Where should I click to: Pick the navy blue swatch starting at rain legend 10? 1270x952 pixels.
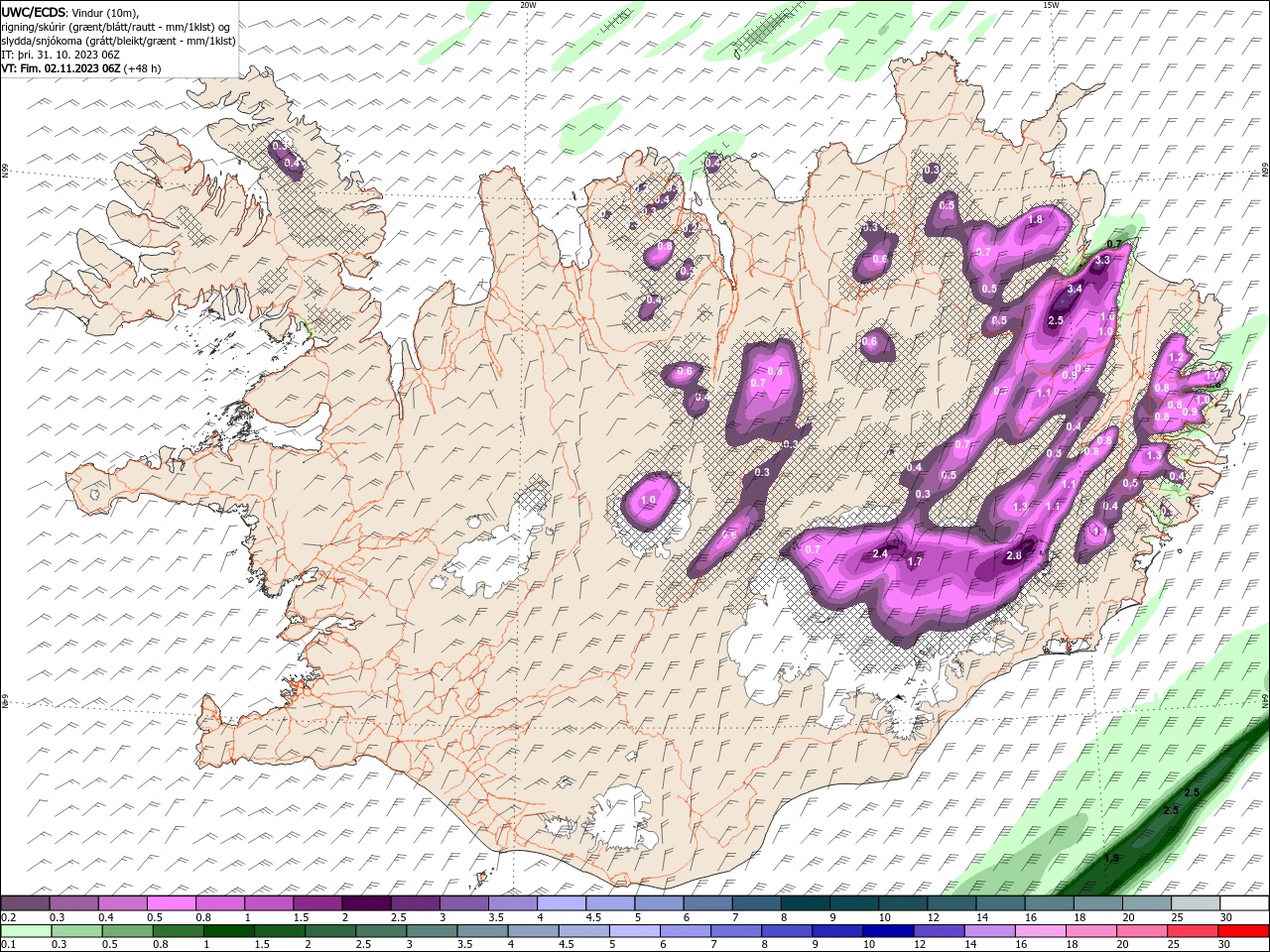click(887, 931)
